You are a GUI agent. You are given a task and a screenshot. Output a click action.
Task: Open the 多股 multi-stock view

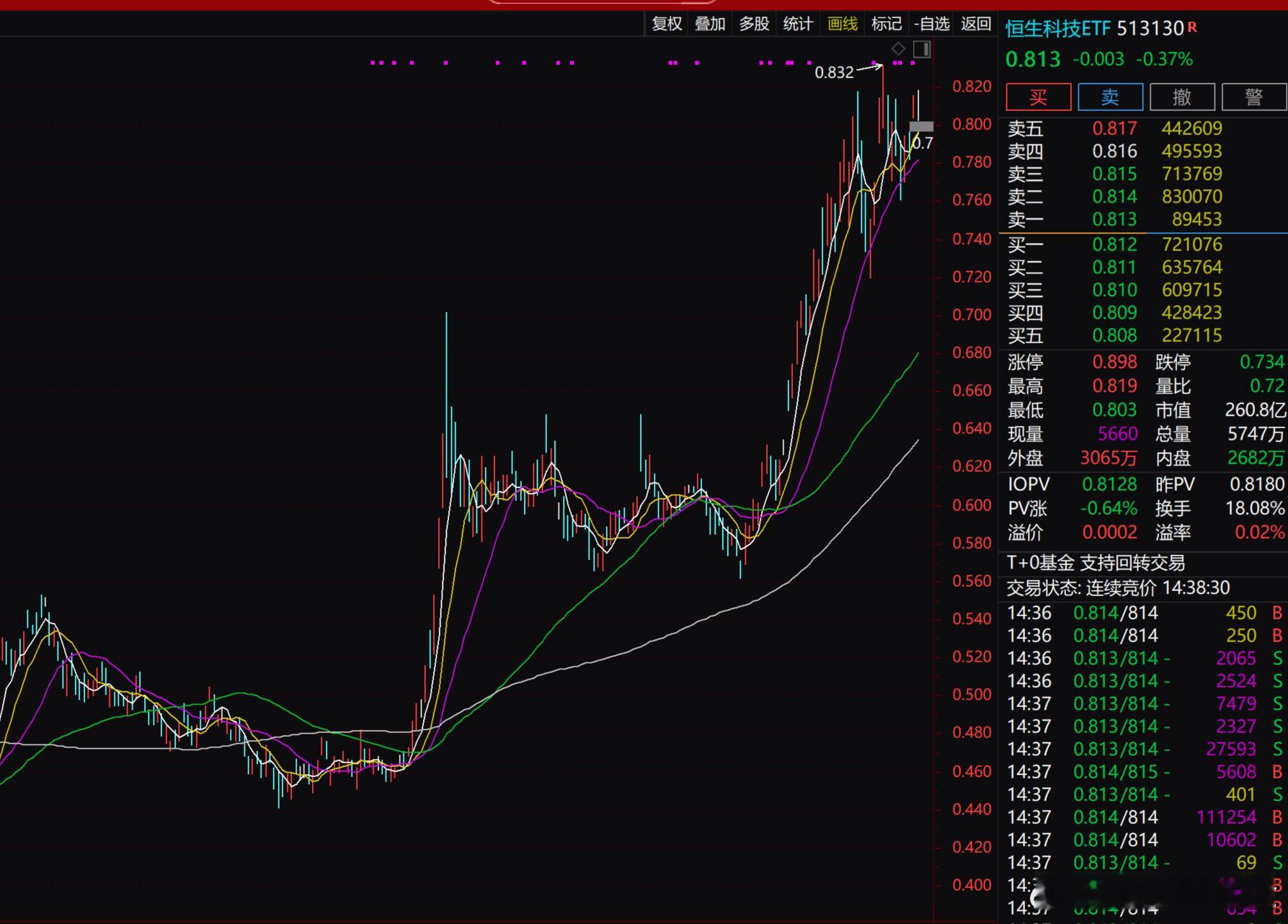754,24
